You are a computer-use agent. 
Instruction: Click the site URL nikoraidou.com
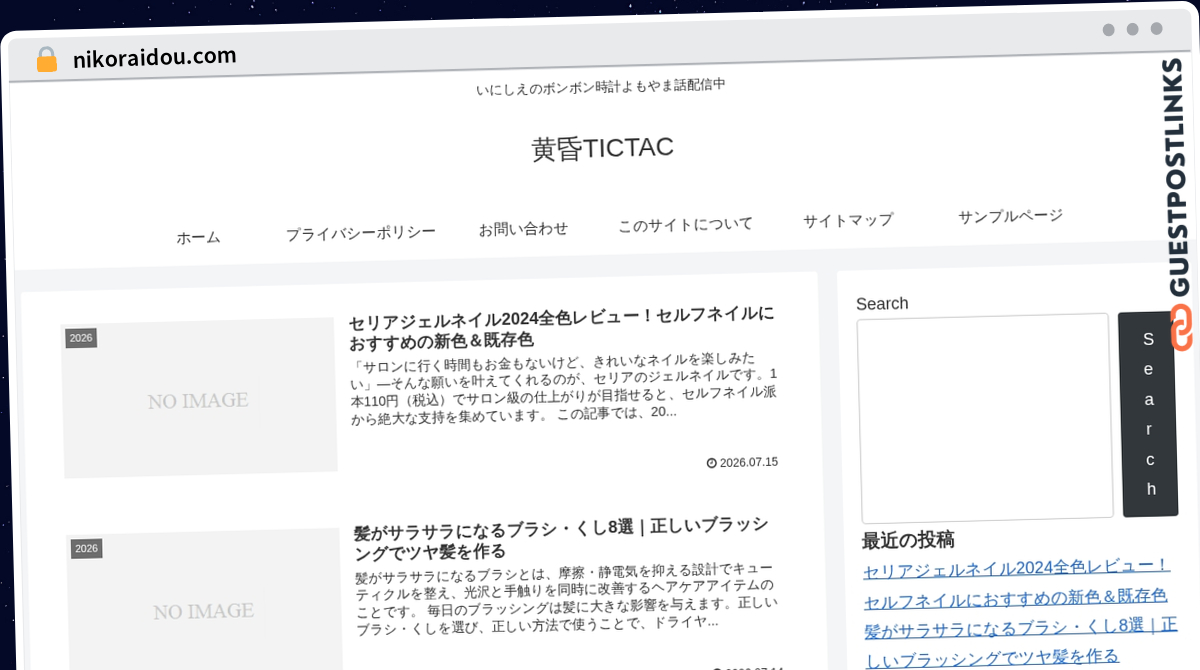point(155,57)
